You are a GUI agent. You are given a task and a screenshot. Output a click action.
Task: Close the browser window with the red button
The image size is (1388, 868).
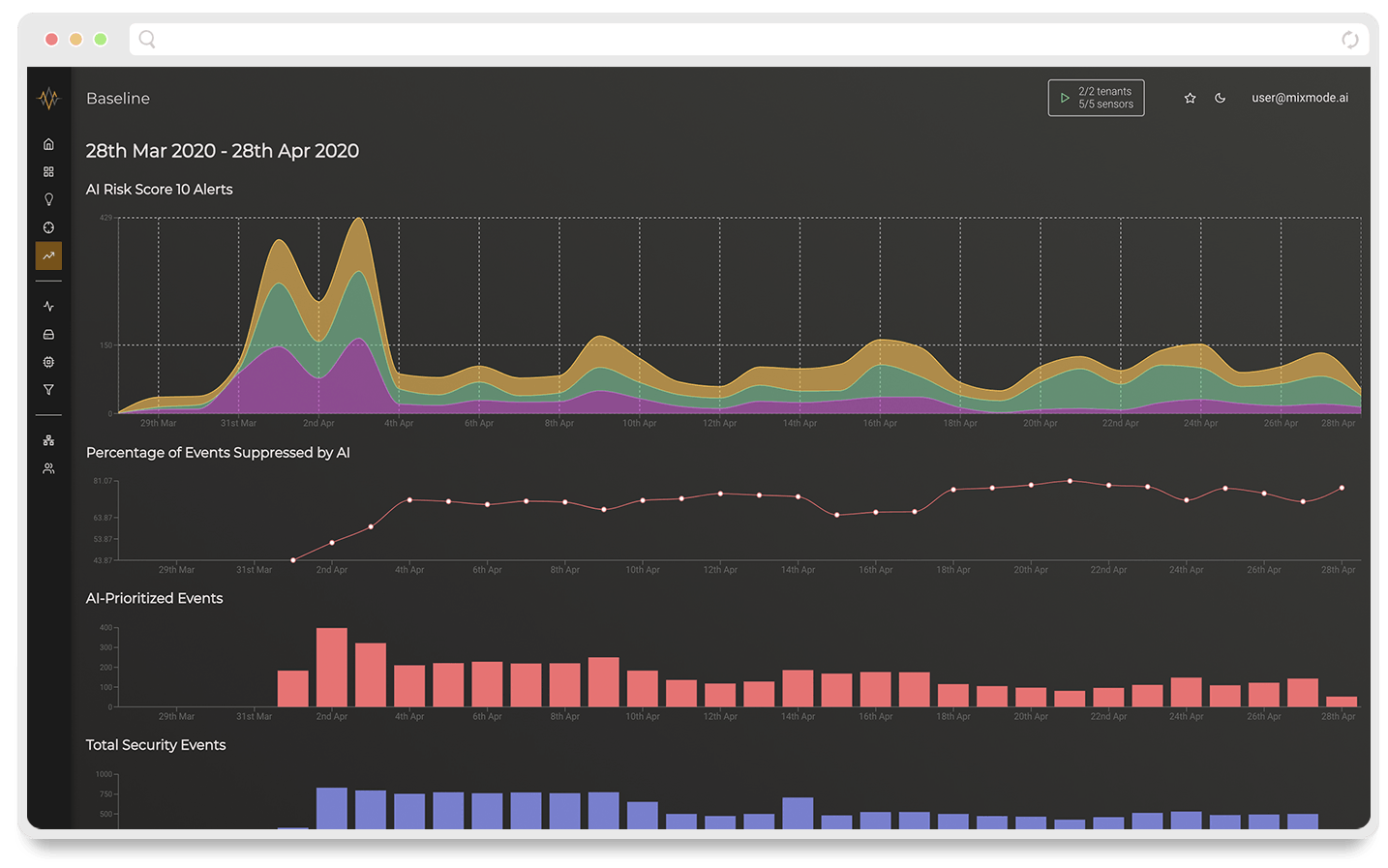pos(51,40)
